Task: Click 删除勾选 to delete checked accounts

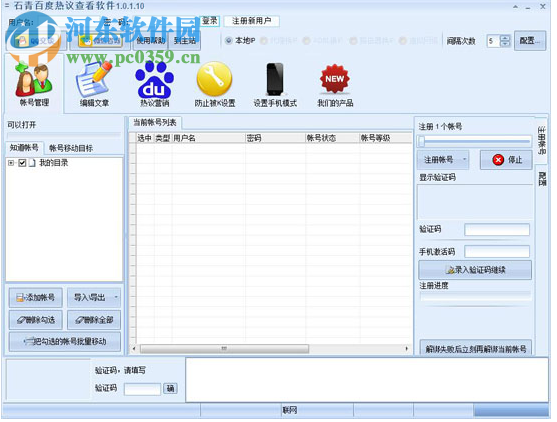Action: pyautogui.click(x=36, y=320)
